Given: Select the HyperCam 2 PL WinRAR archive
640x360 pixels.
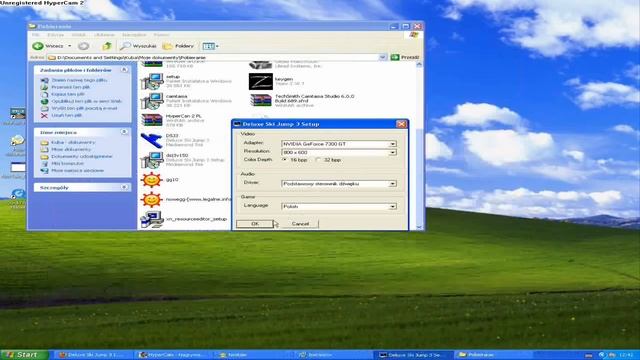Looking at the screenshot, I should click(x=152, y=120).
